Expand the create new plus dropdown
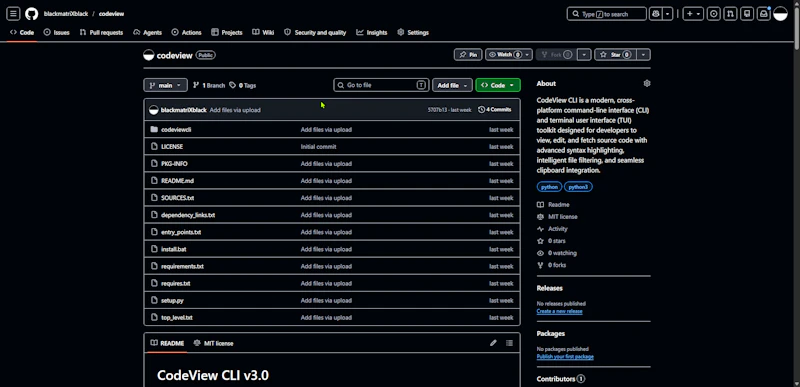Screen dimensions: 800x387 pyautogui.click(x=693, y=14)
